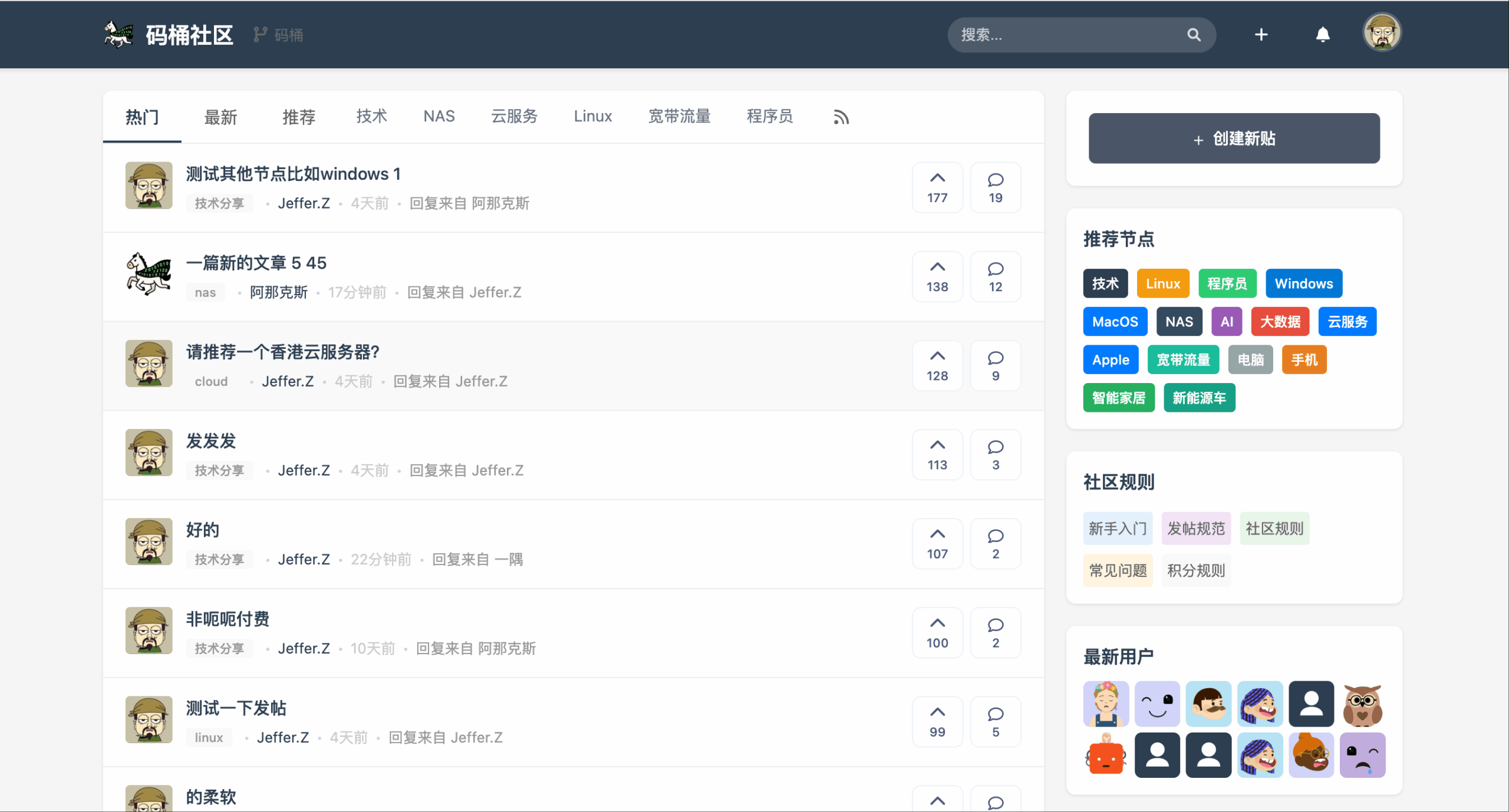The image size is (1509, 812).
Task: Select the purple AI node tag
Action: [1227, 322]
